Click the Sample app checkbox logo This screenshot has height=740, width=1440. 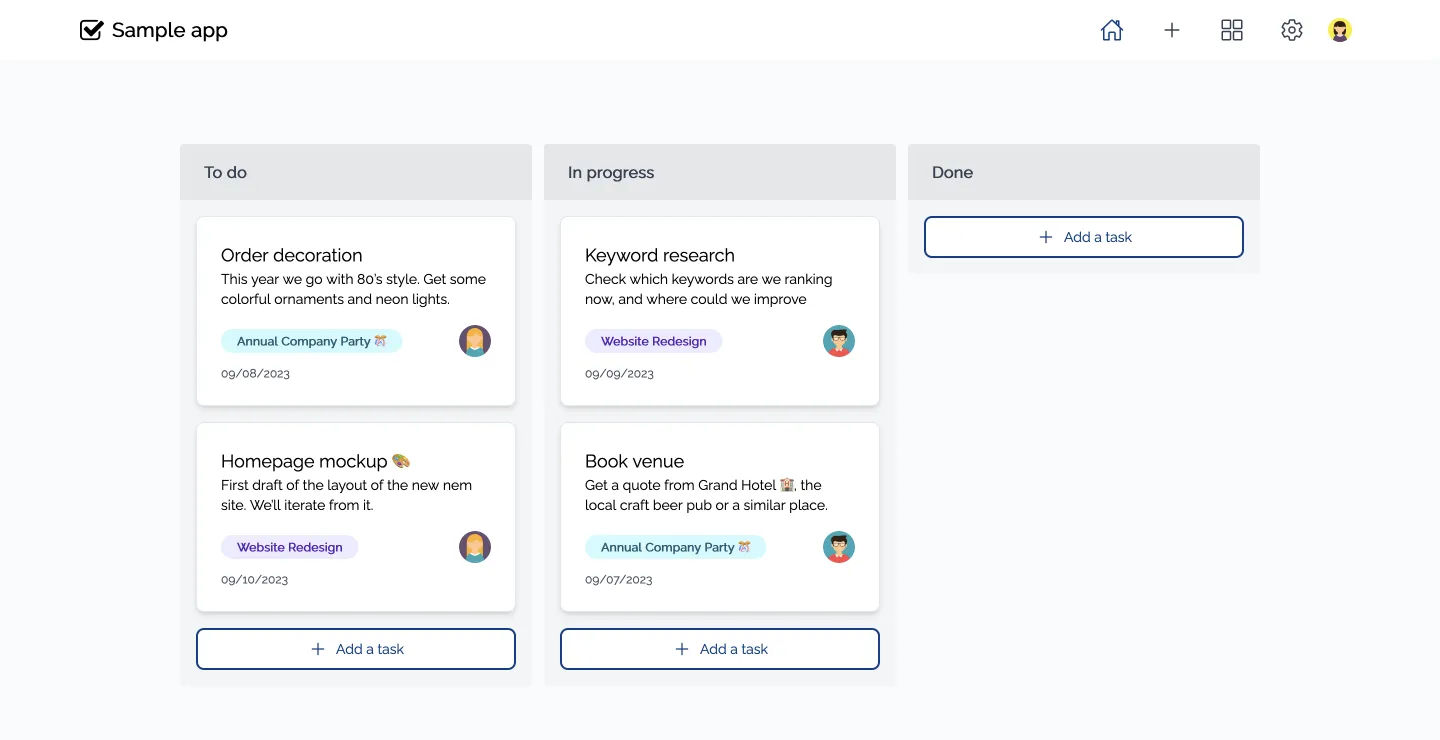click(91, 31)
